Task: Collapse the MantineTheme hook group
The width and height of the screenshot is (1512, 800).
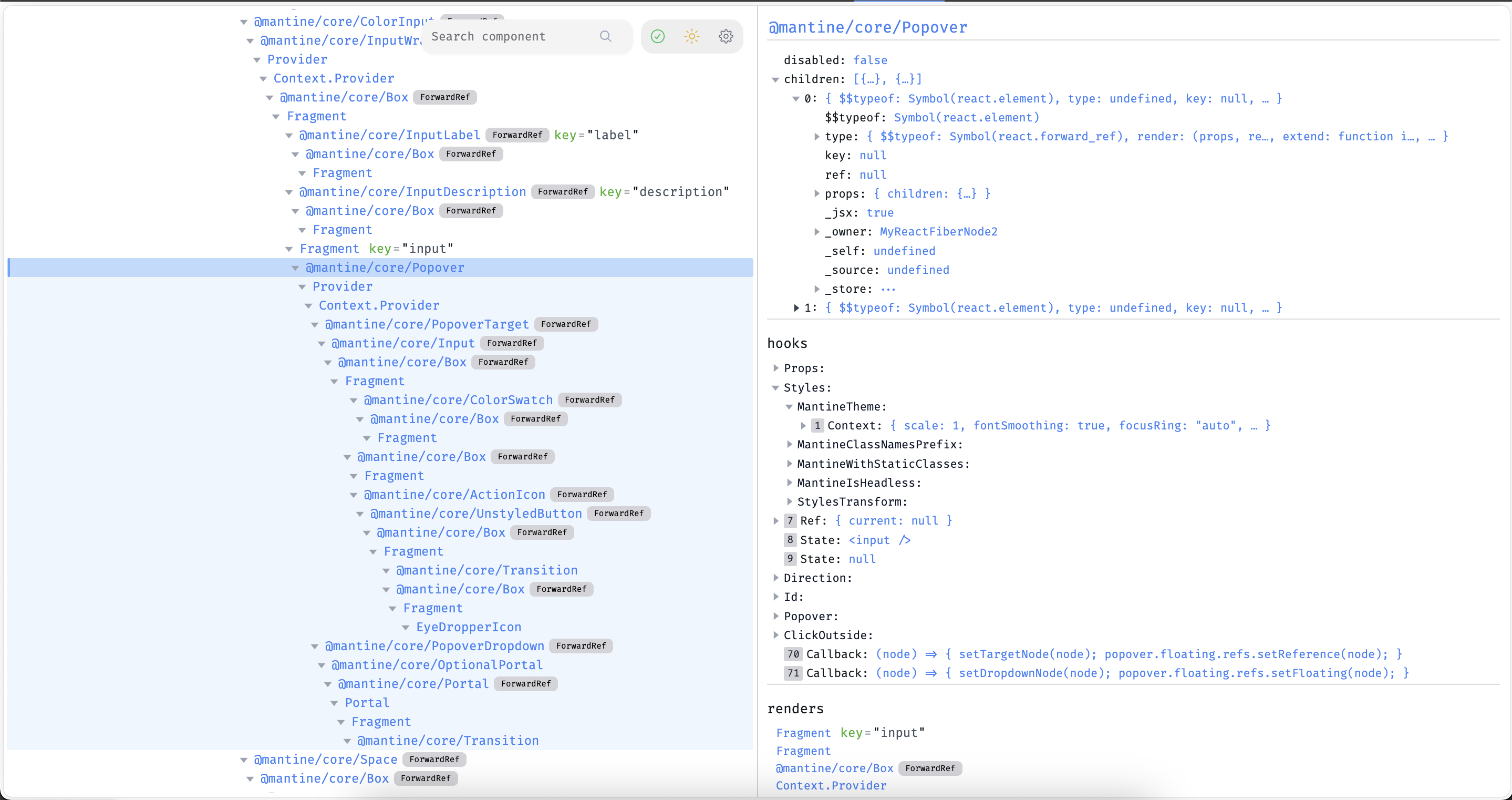Action: pyautogui.click(x=789, y=406)
